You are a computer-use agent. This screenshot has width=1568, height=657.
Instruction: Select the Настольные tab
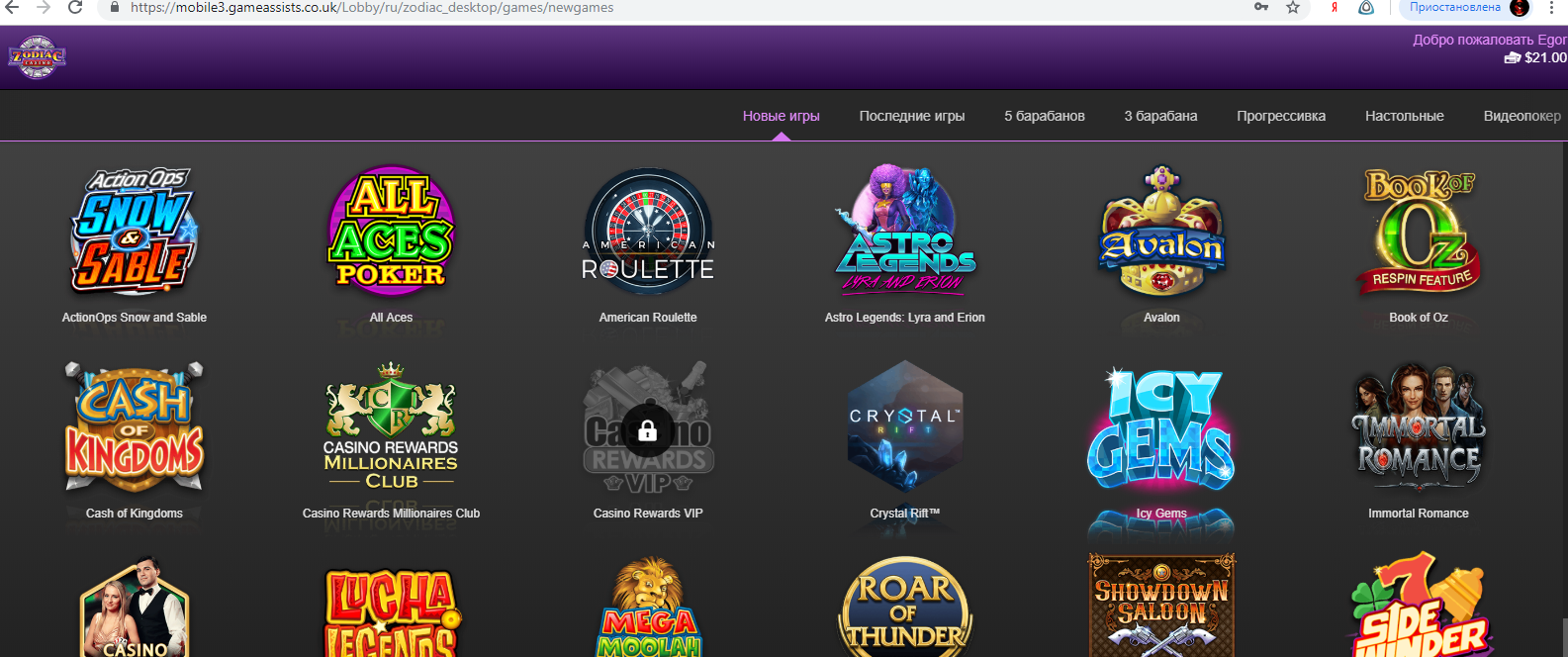coord(1405,116)
